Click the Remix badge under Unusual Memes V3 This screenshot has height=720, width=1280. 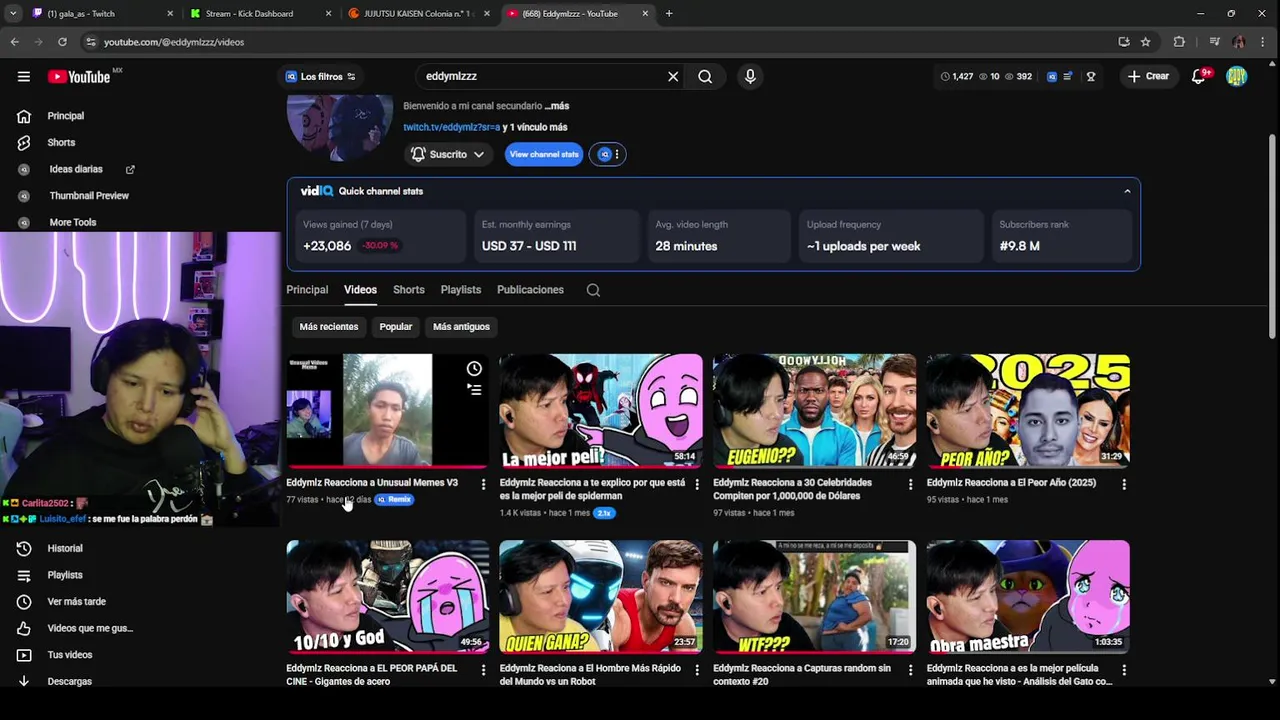(394, 499)
